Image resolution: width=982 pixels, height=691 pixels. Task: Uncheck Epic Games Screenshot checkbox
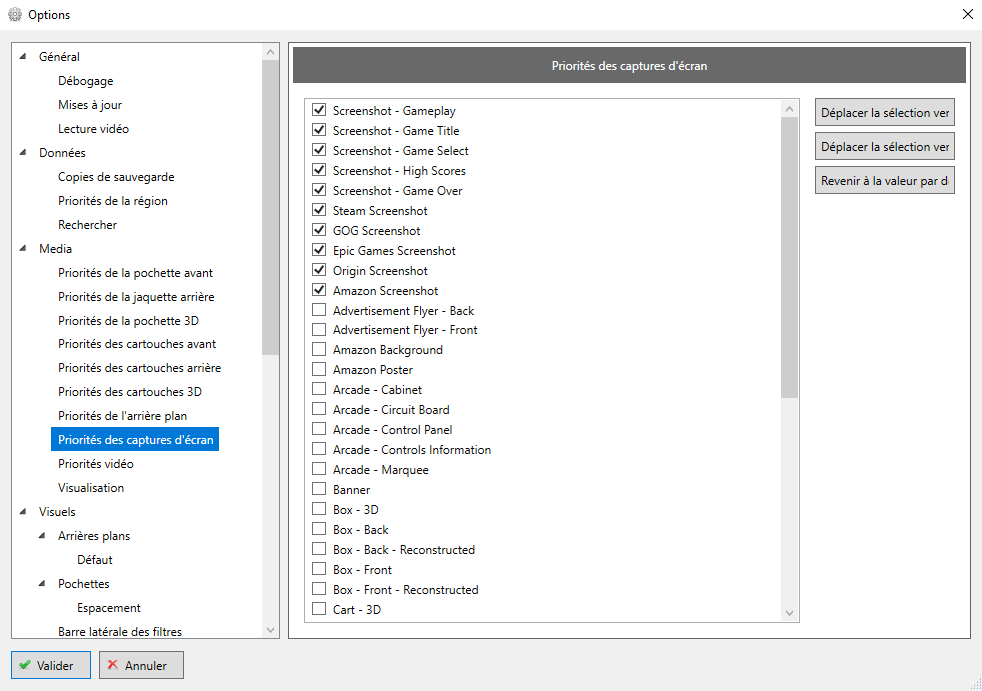[319, 250]
